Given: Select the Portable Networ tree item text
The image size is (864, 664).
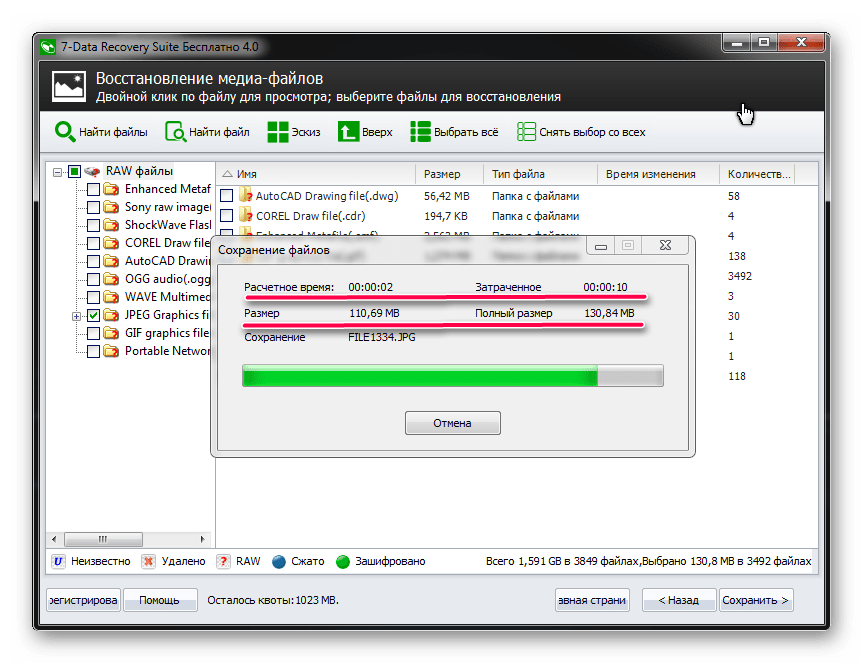Looking at the screenshot, I should (168, 351).
